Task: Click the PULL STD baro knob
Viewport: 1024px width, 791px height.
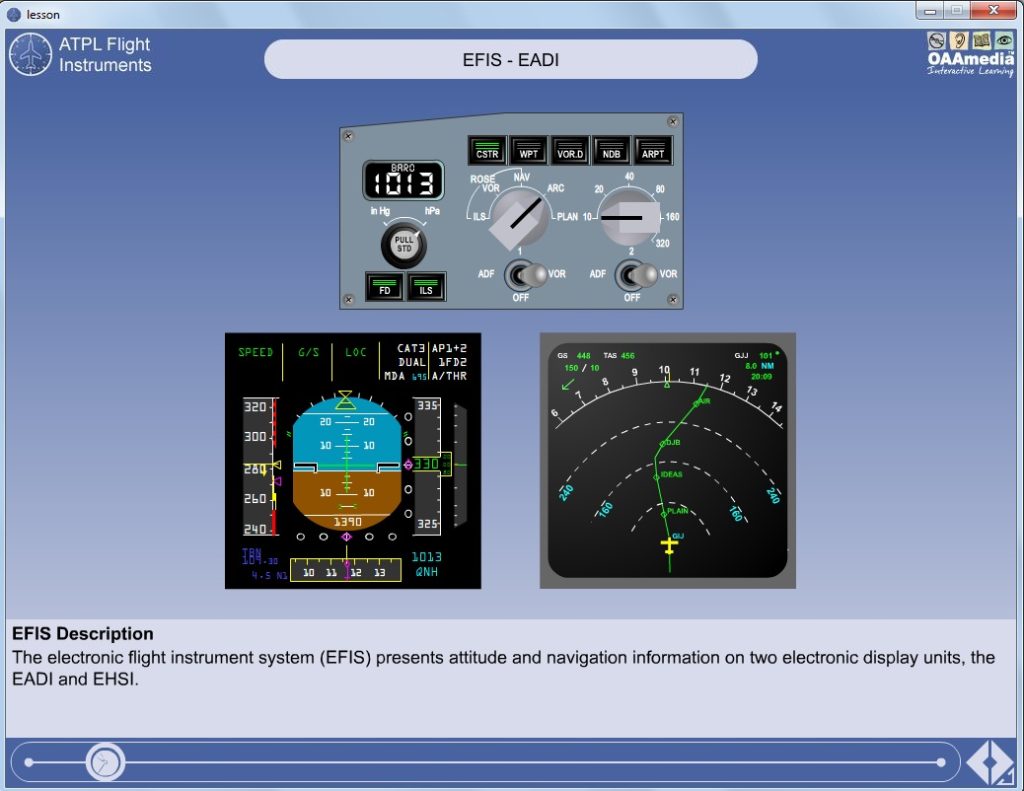Action: click(404, 244)
